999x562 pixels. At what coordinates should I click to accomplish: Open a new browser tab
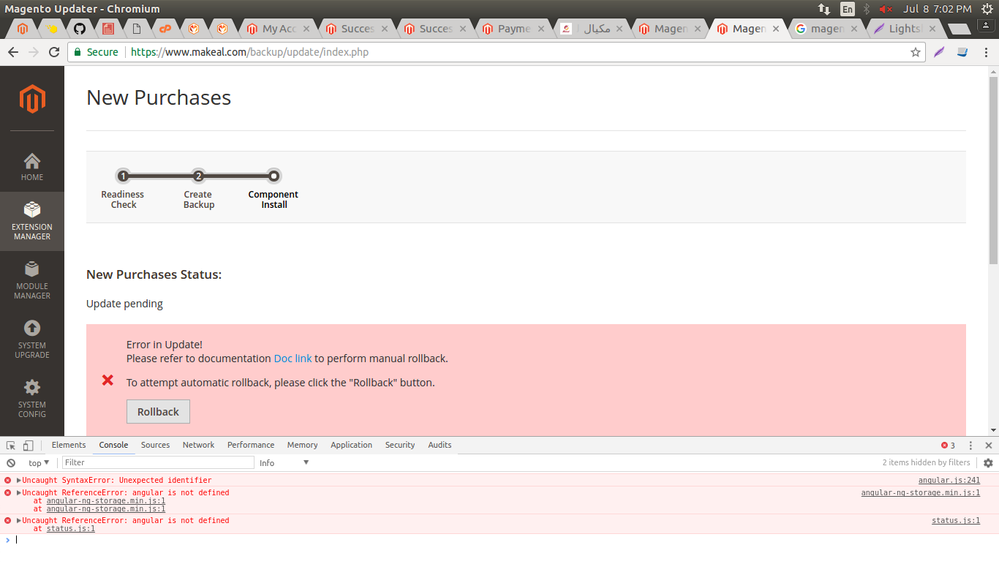point(959,29)
